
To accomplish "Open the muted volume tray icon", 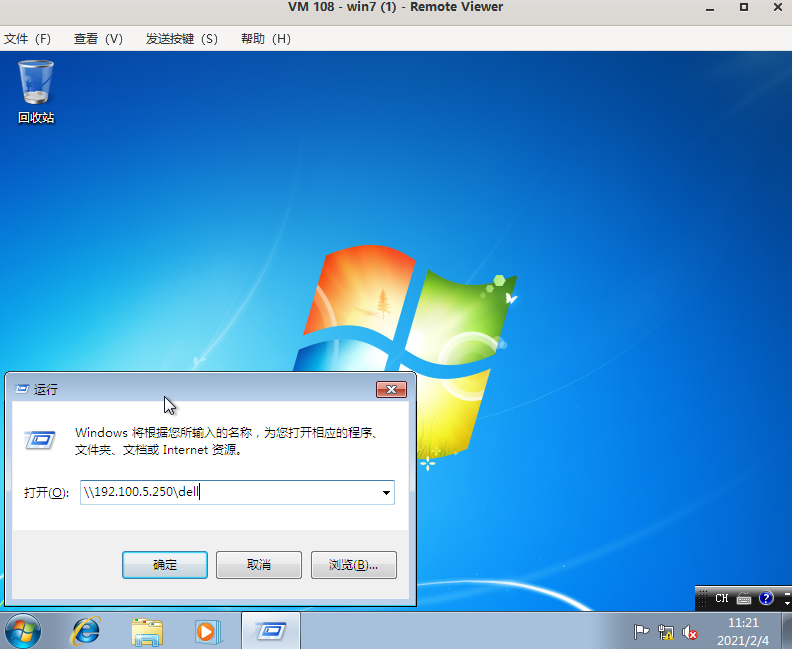I will click(x=689, y=632).
